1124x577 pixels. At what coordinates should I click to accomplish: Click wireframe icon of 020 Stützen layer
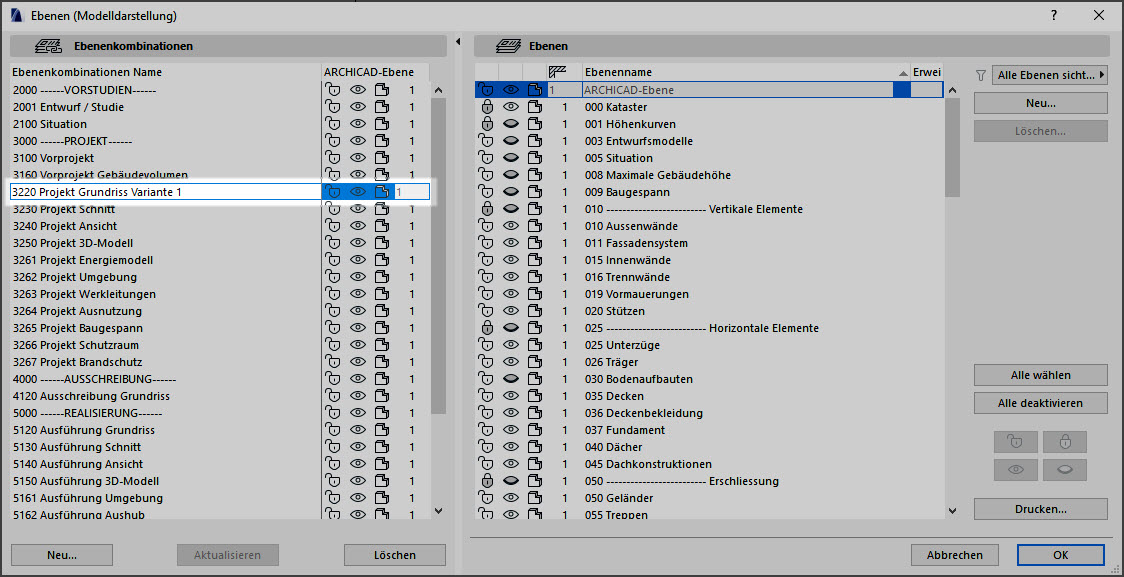click(x=534, y=311)
